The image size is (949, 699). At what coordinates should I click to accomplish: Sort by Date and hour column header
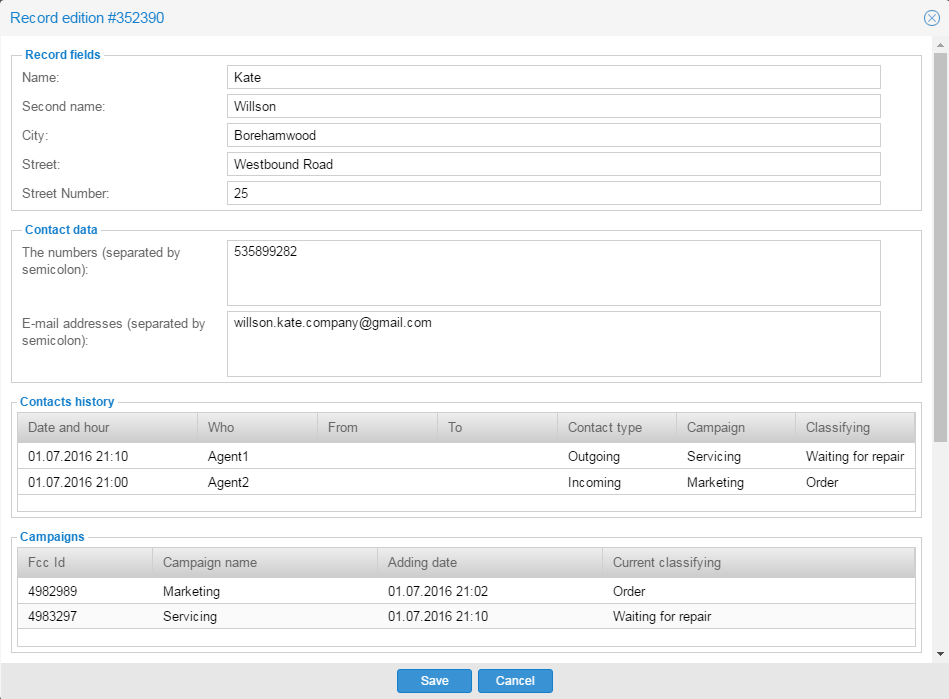(107, 427)
